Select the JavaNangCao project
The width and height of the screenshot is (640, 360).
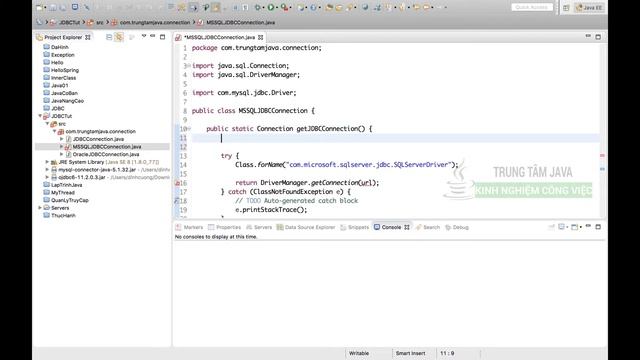pos(67,101)
